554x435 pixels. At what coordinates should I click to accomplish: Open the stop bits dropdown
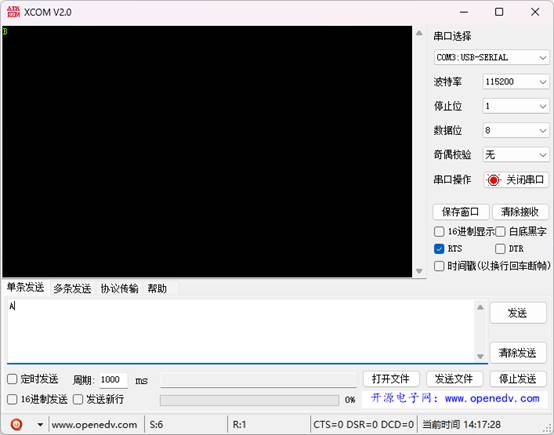pyautogui.click(x=515, y=106)
